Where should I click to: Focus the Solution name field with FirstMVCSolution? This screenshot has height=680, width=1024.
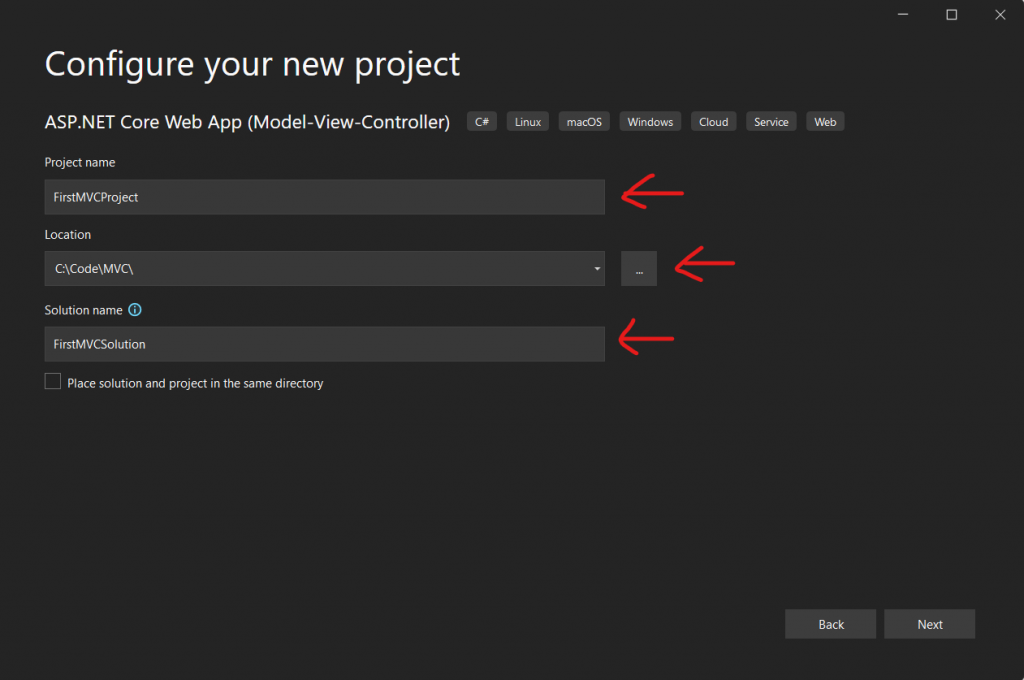point(324,344)
